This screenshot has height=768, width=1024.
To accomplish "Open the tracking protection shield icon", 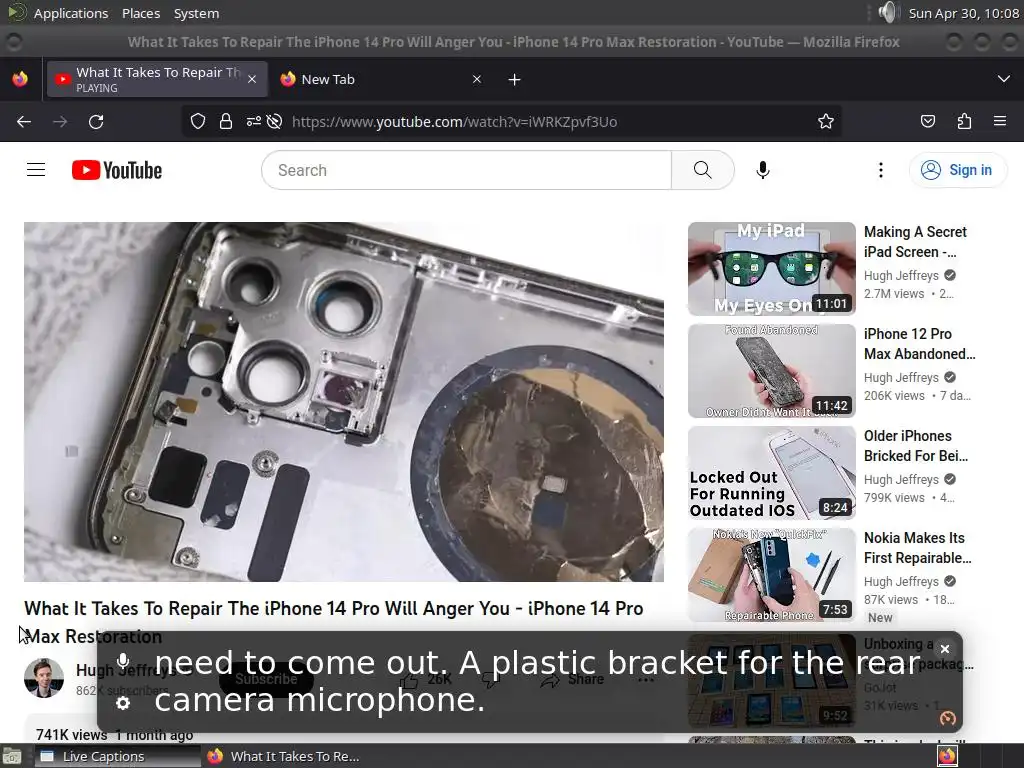I will [198, 121].
